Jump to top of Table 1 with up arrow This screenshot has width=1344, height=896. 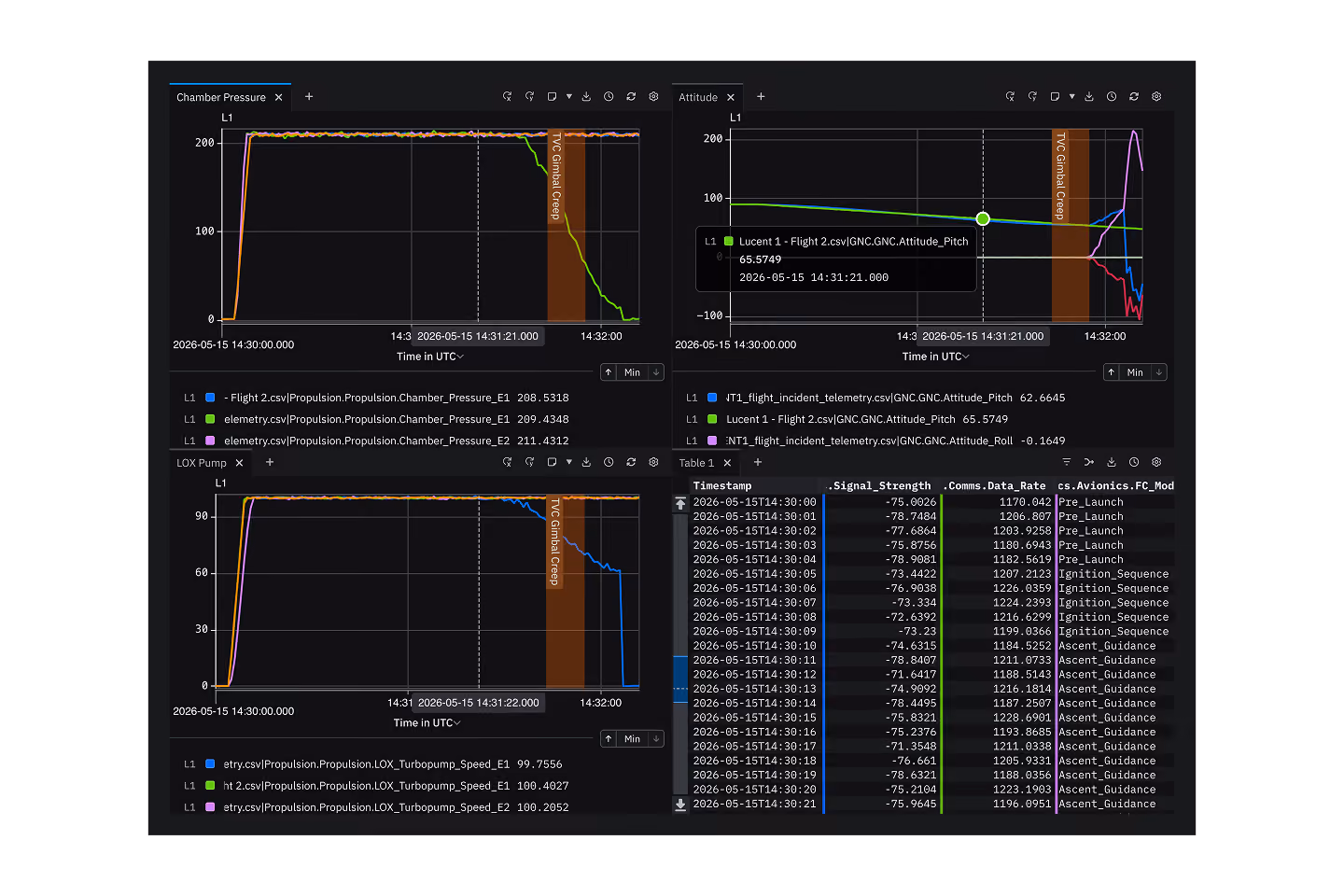[680, 503]
